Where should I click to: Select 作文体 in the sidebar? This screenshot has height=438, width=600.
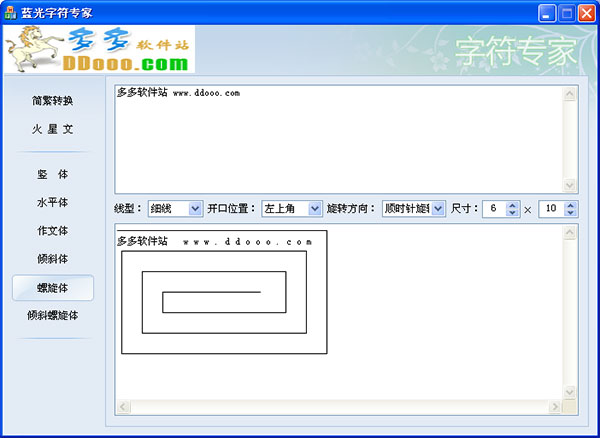[52, 231]
